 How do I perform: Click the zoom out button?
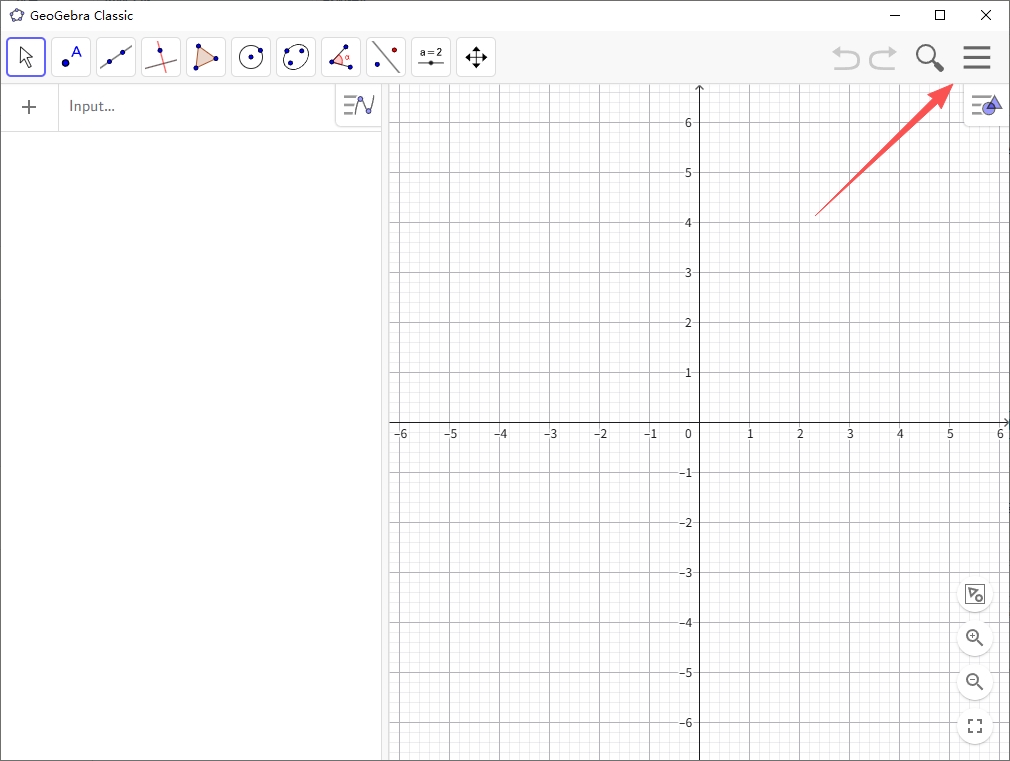(975, 682)
